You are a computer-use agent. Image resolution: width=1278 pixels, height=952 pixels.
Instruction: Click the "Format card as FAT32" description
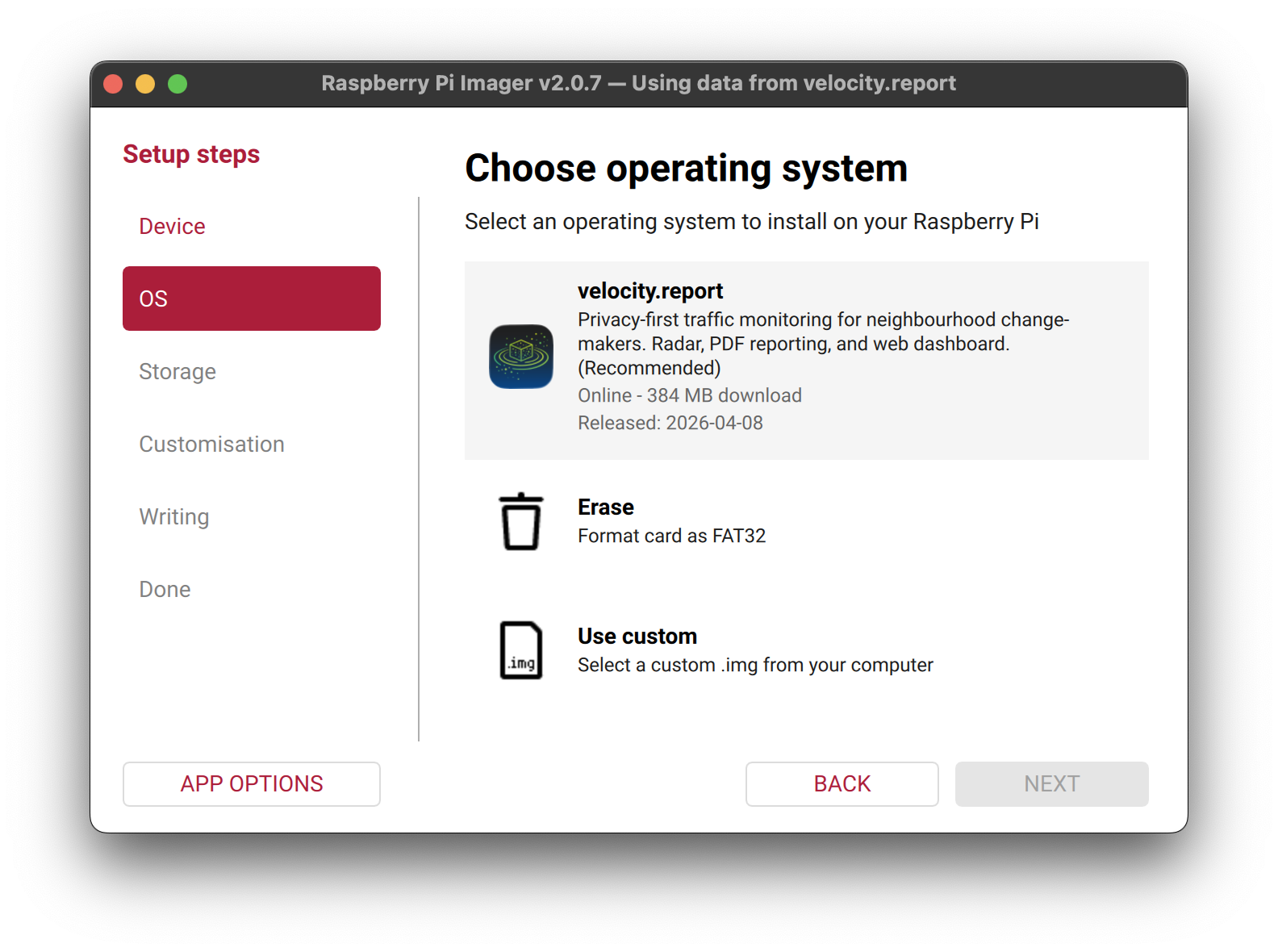pyautogui.click(x=671, y=537)
